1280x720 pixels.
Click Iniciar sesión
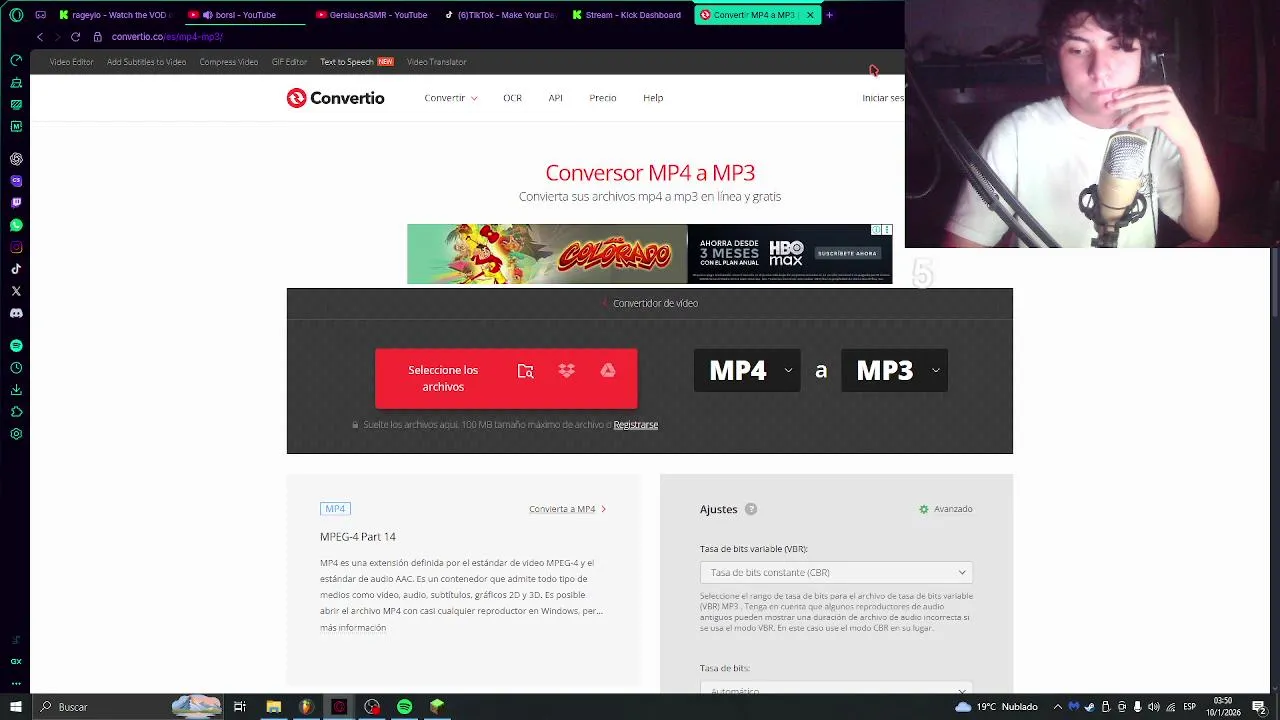(x=883, y=98)
